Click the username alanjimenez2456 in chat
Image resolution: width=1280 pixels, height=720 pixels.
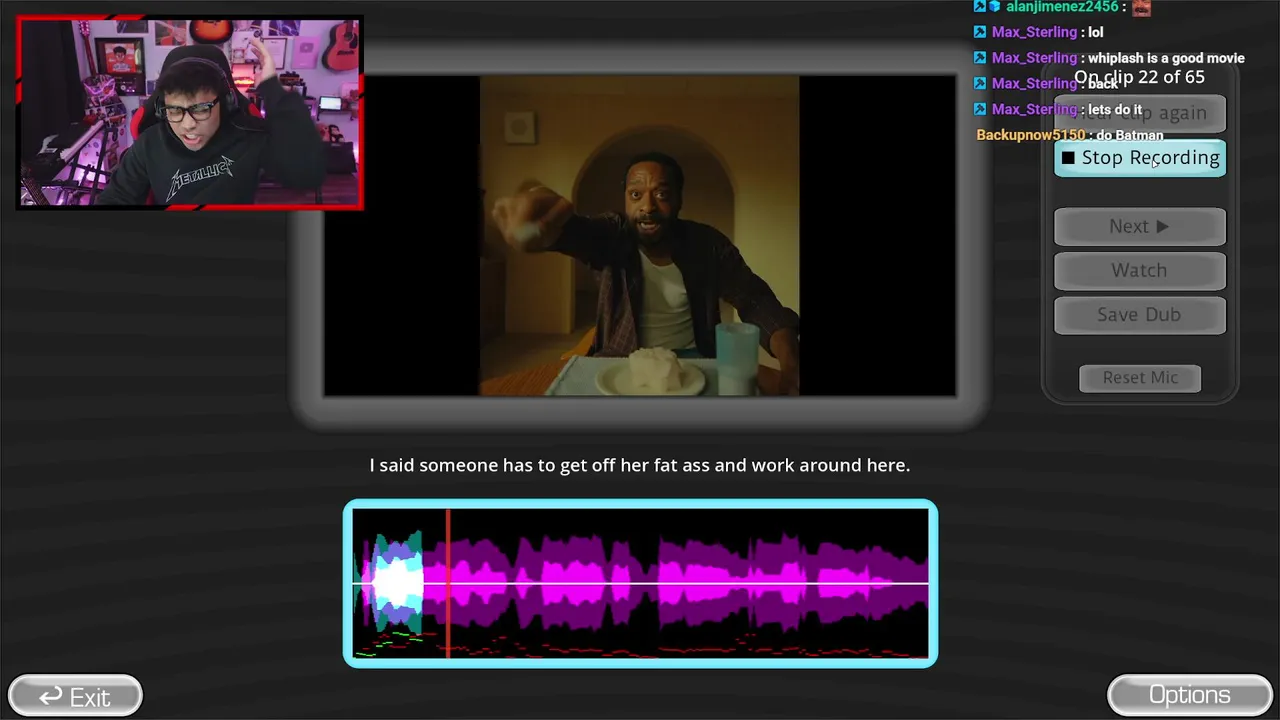[x=1063, y=7]
